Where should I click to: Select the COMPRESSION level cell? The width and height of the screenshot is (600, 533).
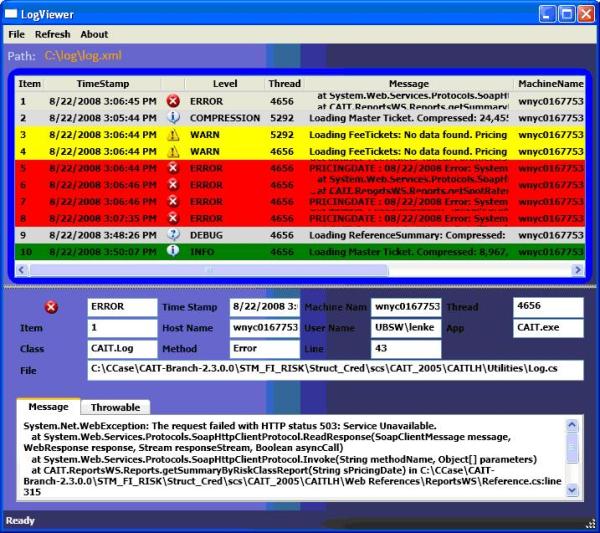[225, 118]
